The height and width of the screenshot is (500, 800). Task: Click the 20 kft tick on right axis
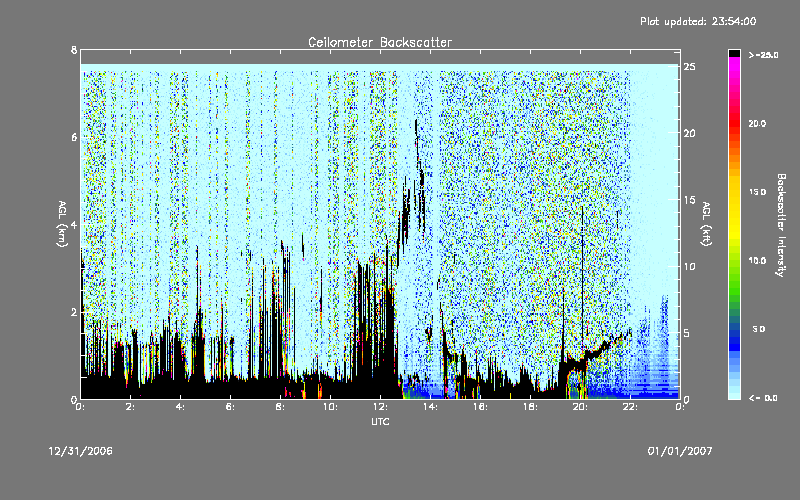pyautogui.click(x=690, y=133)
